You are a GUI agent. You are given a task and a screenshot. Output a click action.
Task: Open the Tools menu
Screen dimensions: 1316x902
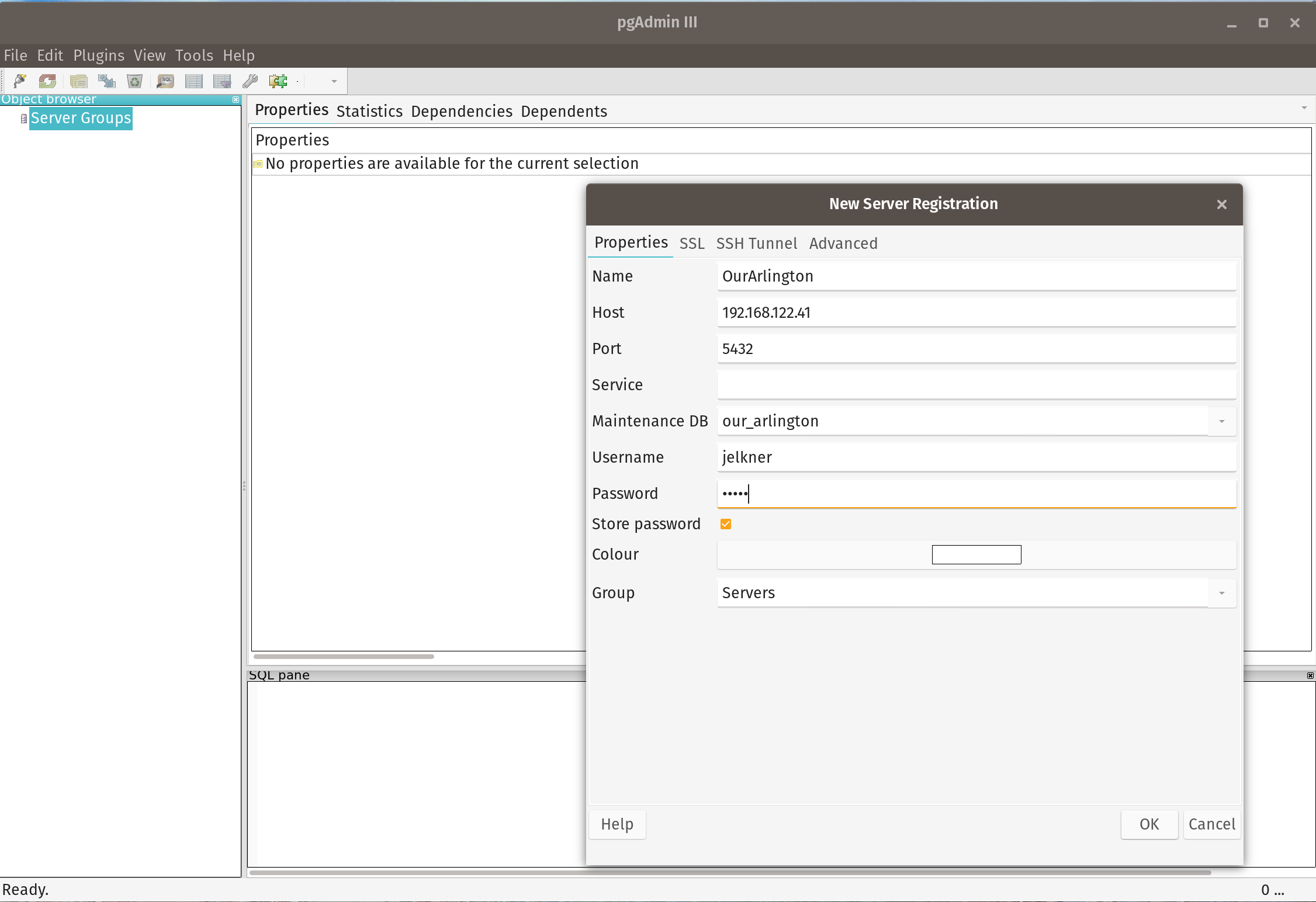(194, 55)
